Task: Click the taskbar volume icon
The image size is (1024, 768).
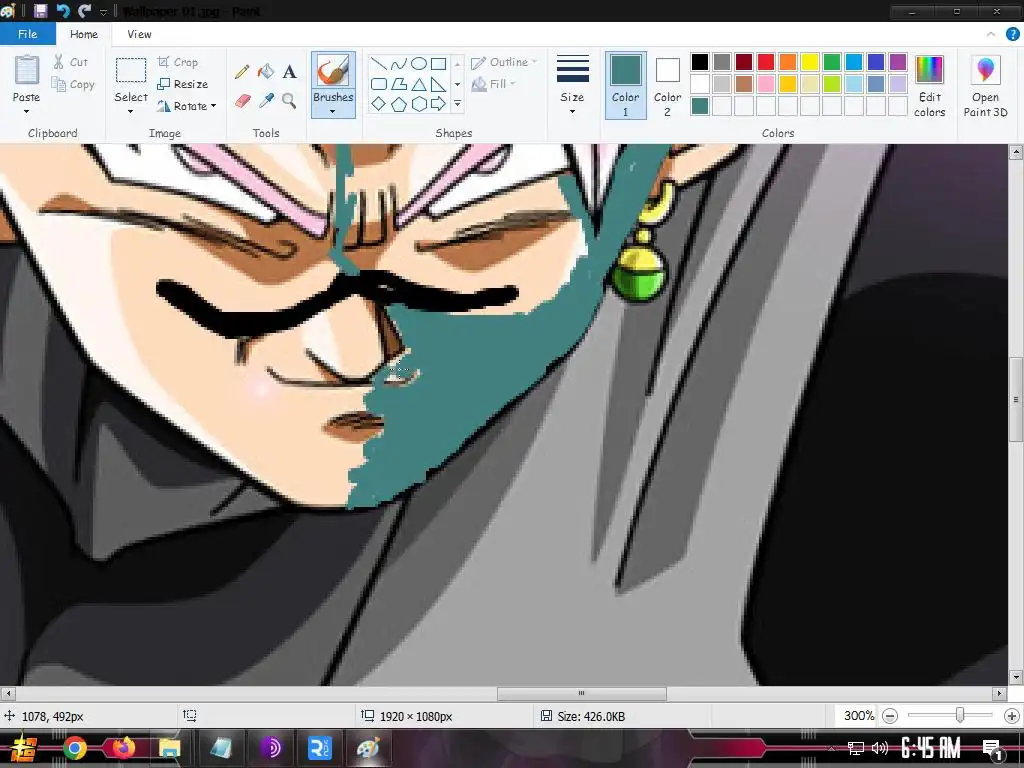Action: pos(879,748)
